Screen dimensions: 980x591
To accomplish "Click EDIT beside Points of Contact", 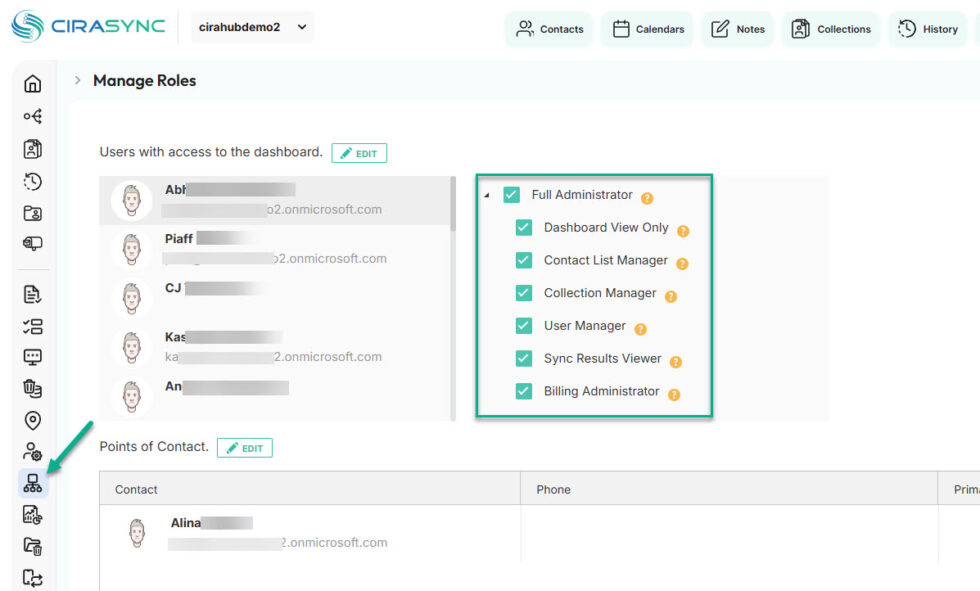I will pyautogui.click(x=245, y=447).
